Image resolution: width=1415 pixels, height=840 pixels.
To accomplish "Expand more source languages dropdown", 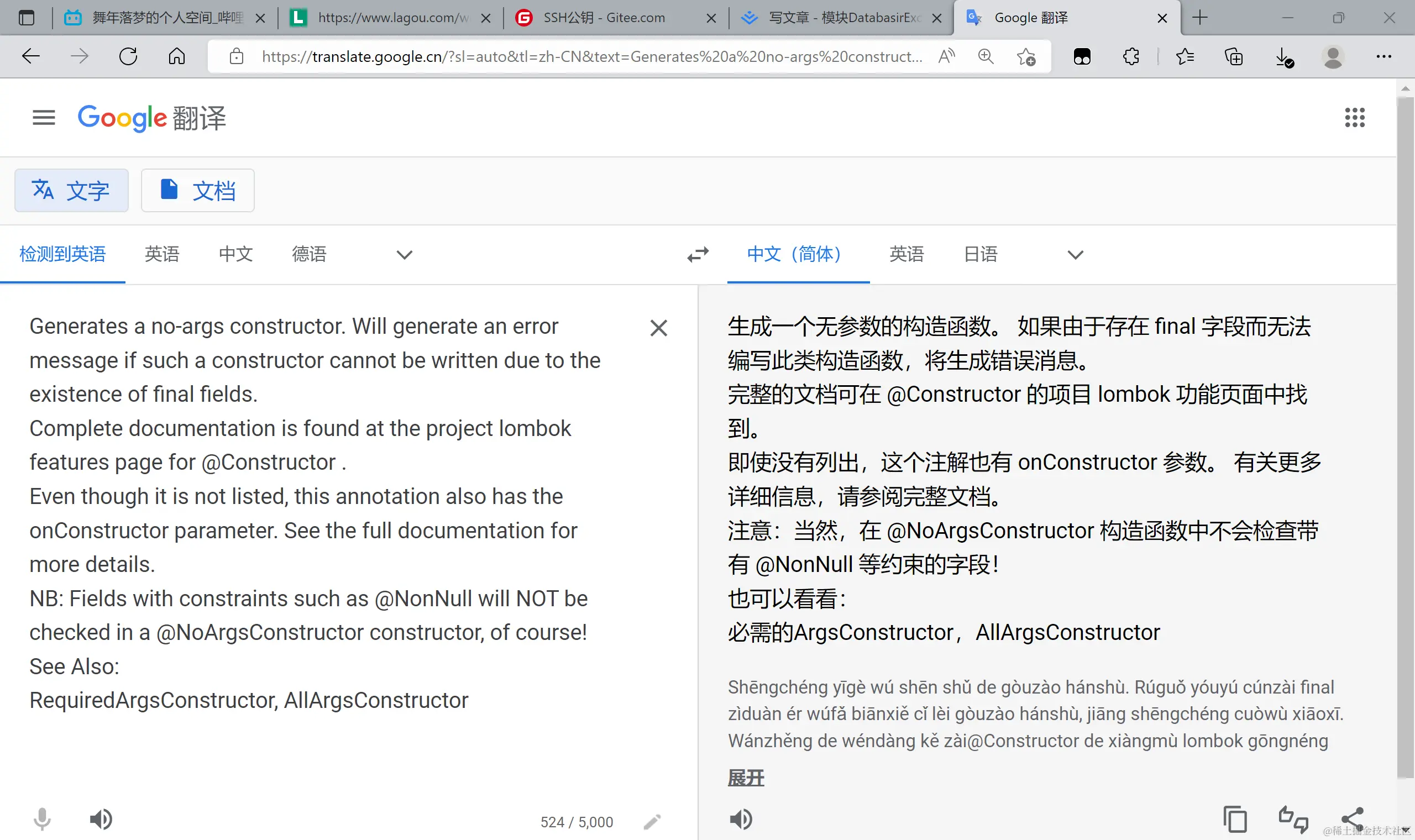I will pyautogui.click(x=404, y=254).
